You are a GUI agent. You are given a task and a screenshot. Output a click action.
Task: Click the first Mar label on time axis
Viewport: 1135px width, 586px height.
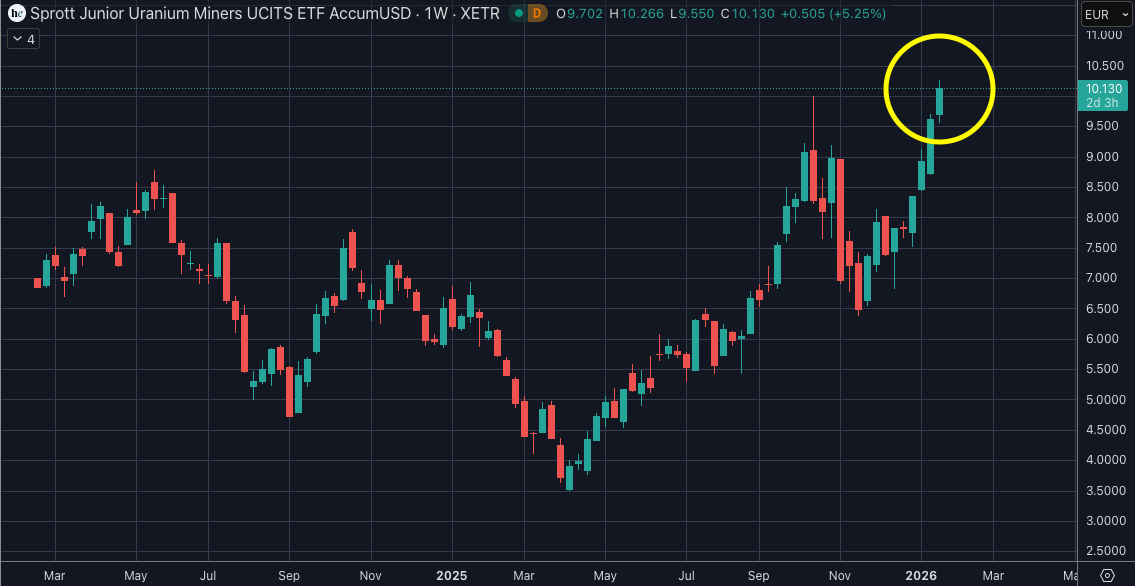click(x=54, y=577)
